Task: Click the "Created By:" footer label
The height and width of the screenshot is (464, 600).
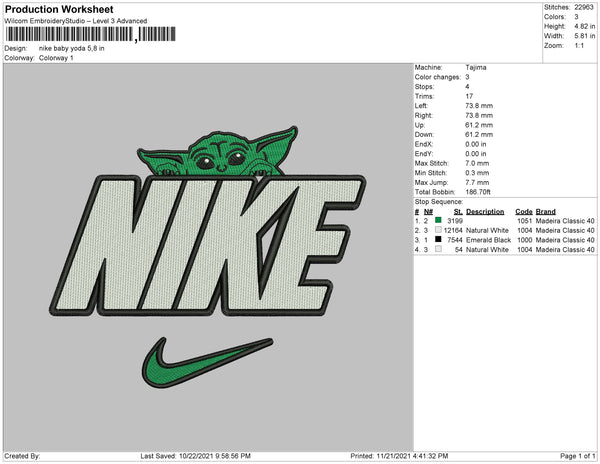Action: [x=22, y=456]
